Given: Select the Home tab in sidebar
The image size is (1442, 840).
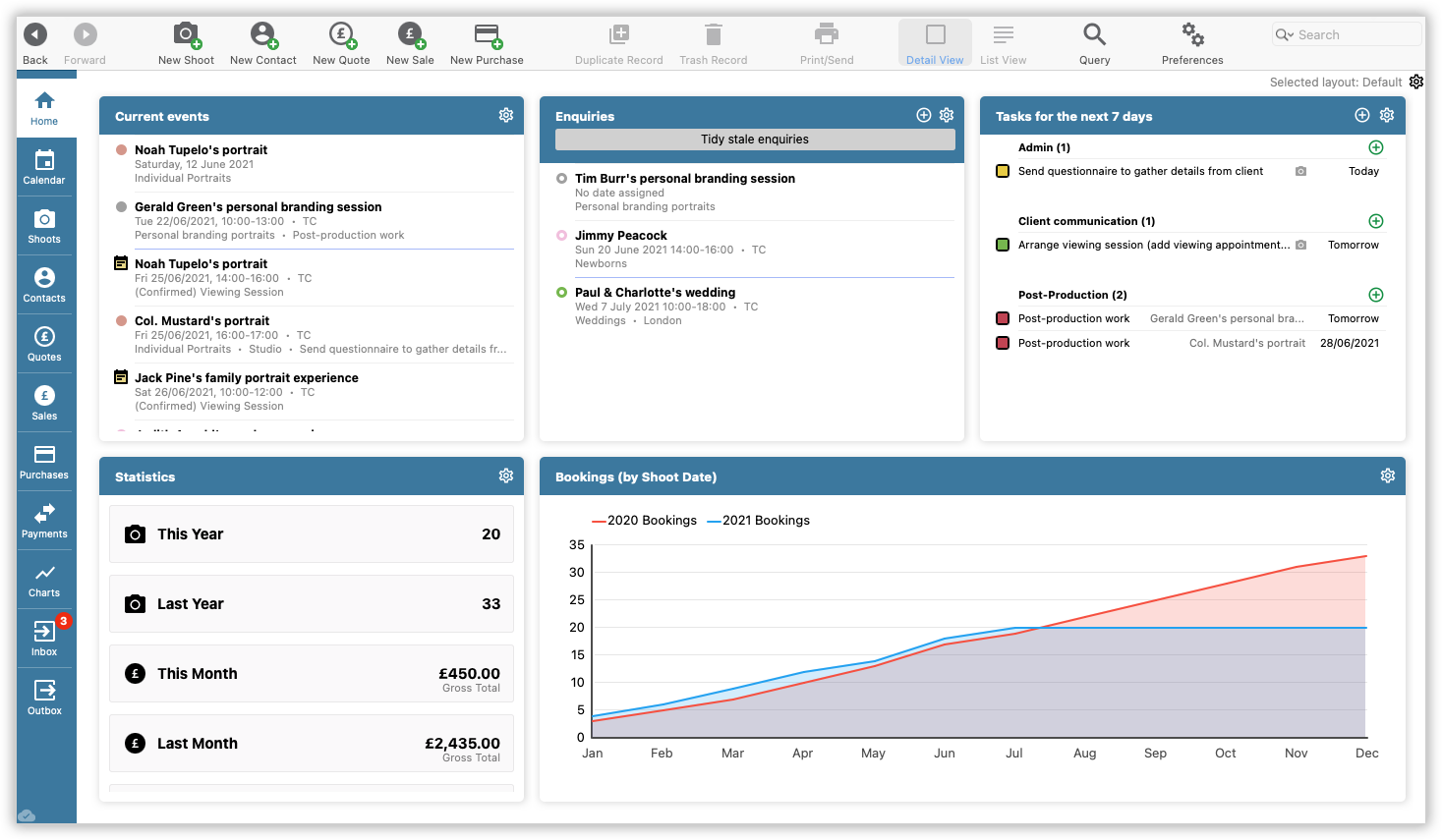Looking at the screenshot, I should click(44, 108).
